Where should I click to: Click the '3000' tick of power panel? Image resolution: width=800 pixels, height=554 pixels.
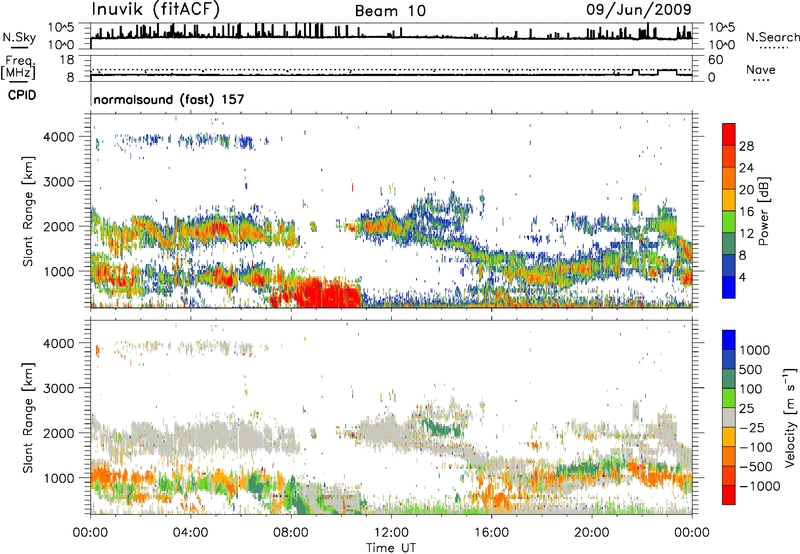coord(58,182)
